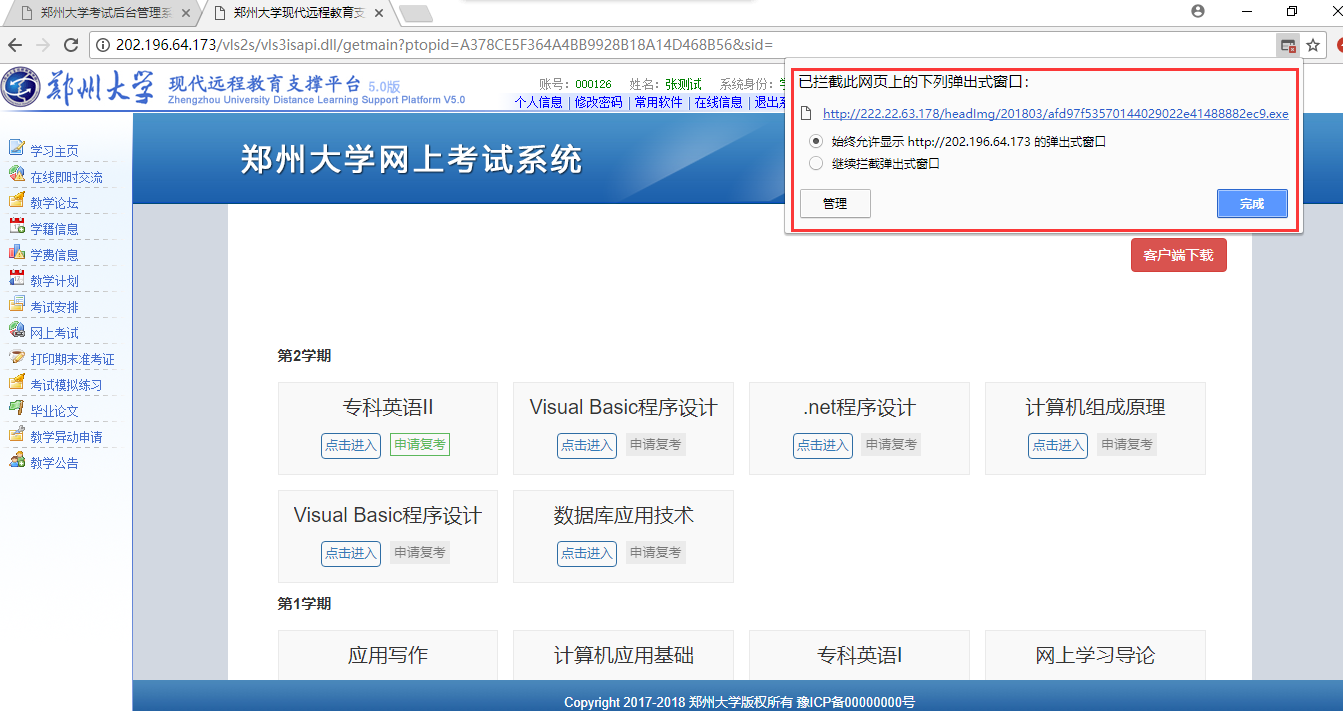Open 修改密码 in the top menu
The width and height of the screenshot is (1343, 711).
click(x=598, y=102)
